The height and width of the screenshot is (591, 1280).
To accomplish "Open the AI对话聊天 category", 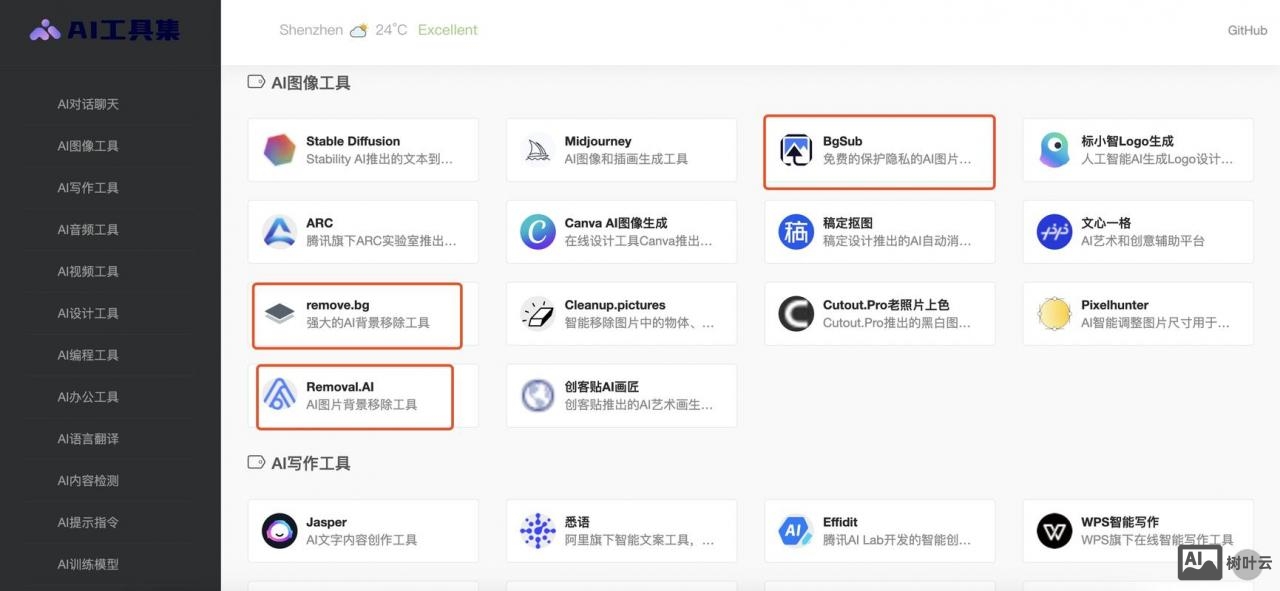I will pyautogui.click(x=87, y=103).
